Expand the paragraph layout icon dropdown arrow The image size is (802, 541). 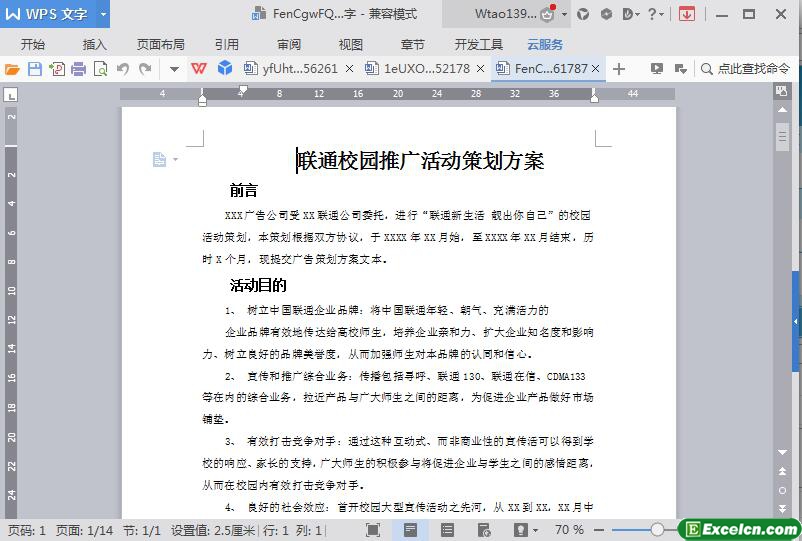(x=175, y=160)
